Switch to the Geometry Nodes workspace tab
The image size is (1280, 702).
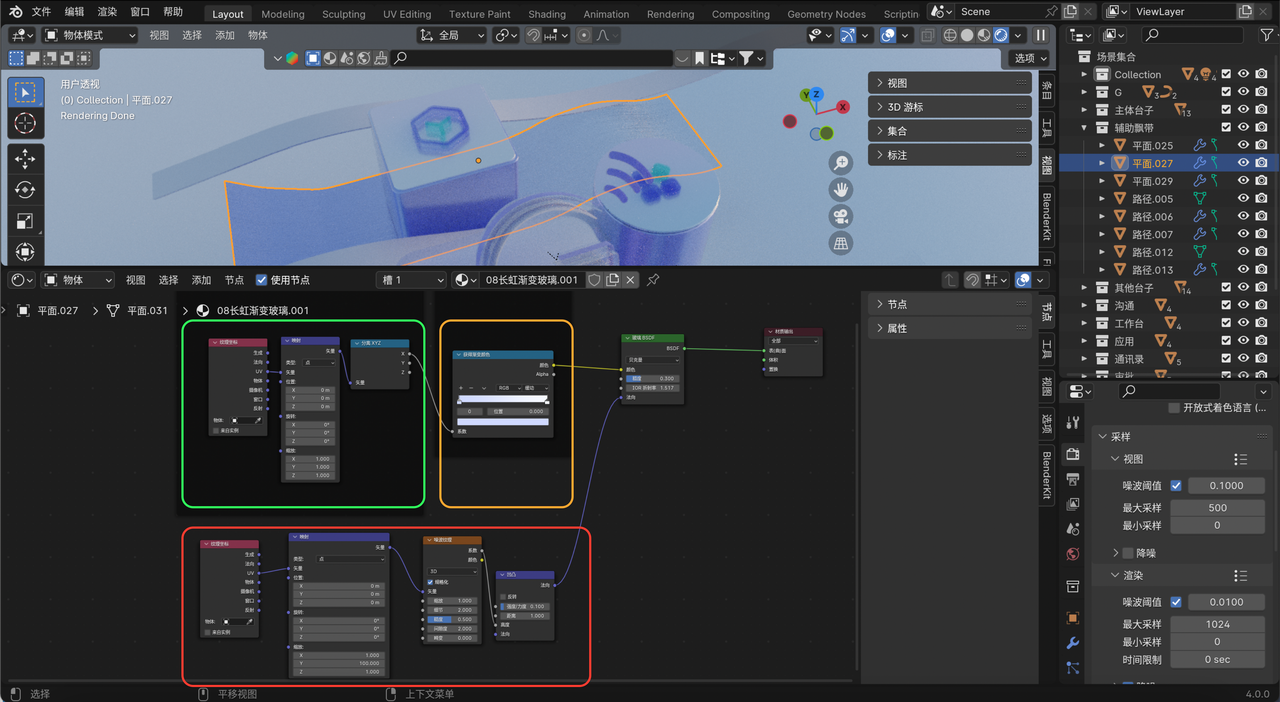pyautogui.click(x=826, y=14)
